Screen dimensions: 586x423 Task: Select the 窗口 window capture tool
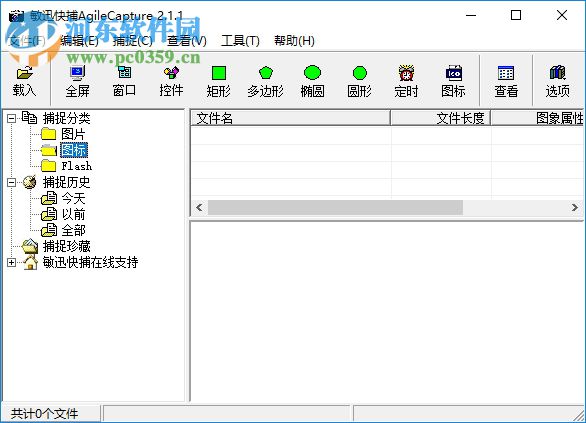[124, 81]
